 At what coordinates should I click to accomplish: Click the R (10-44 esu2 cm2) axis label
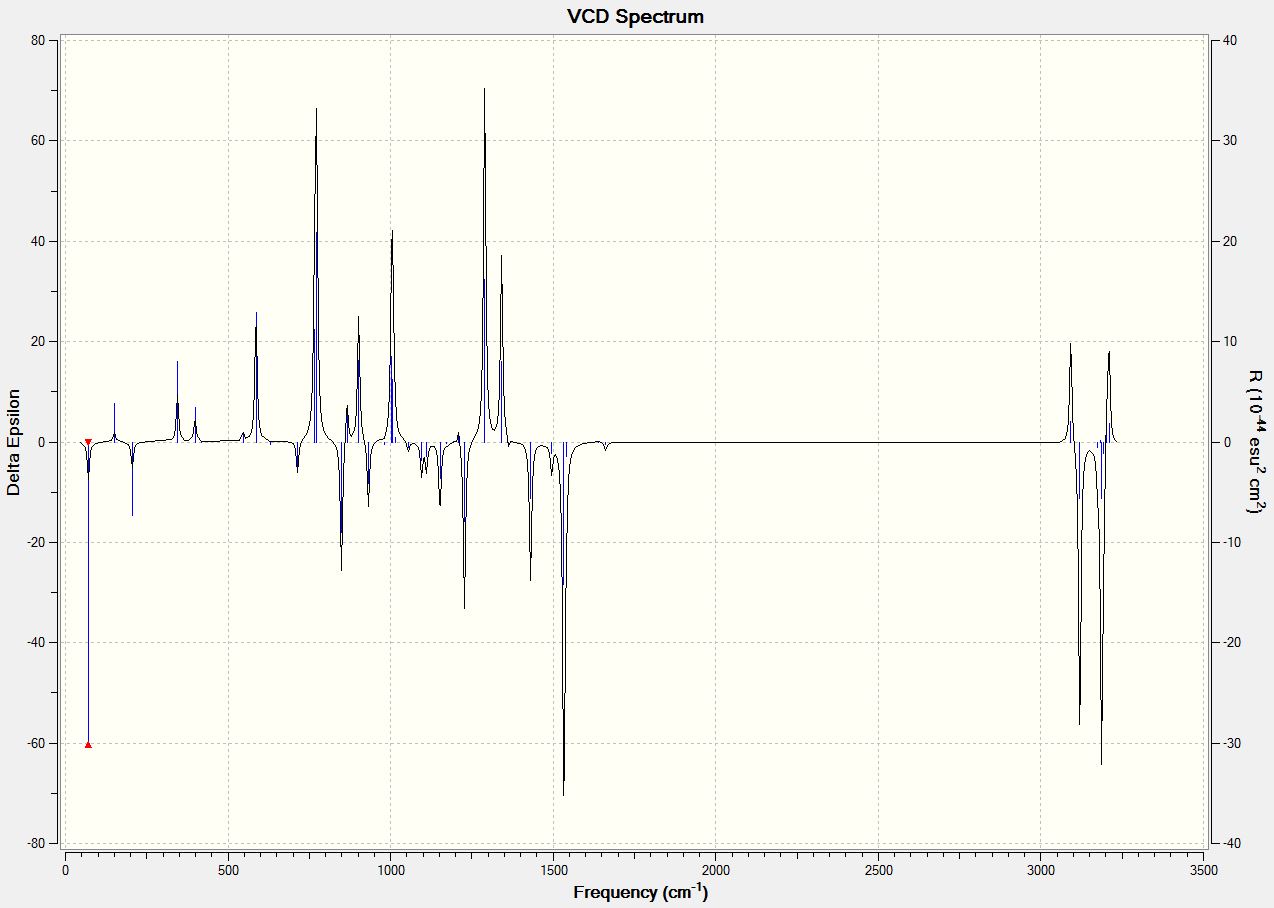[1255, 441]
